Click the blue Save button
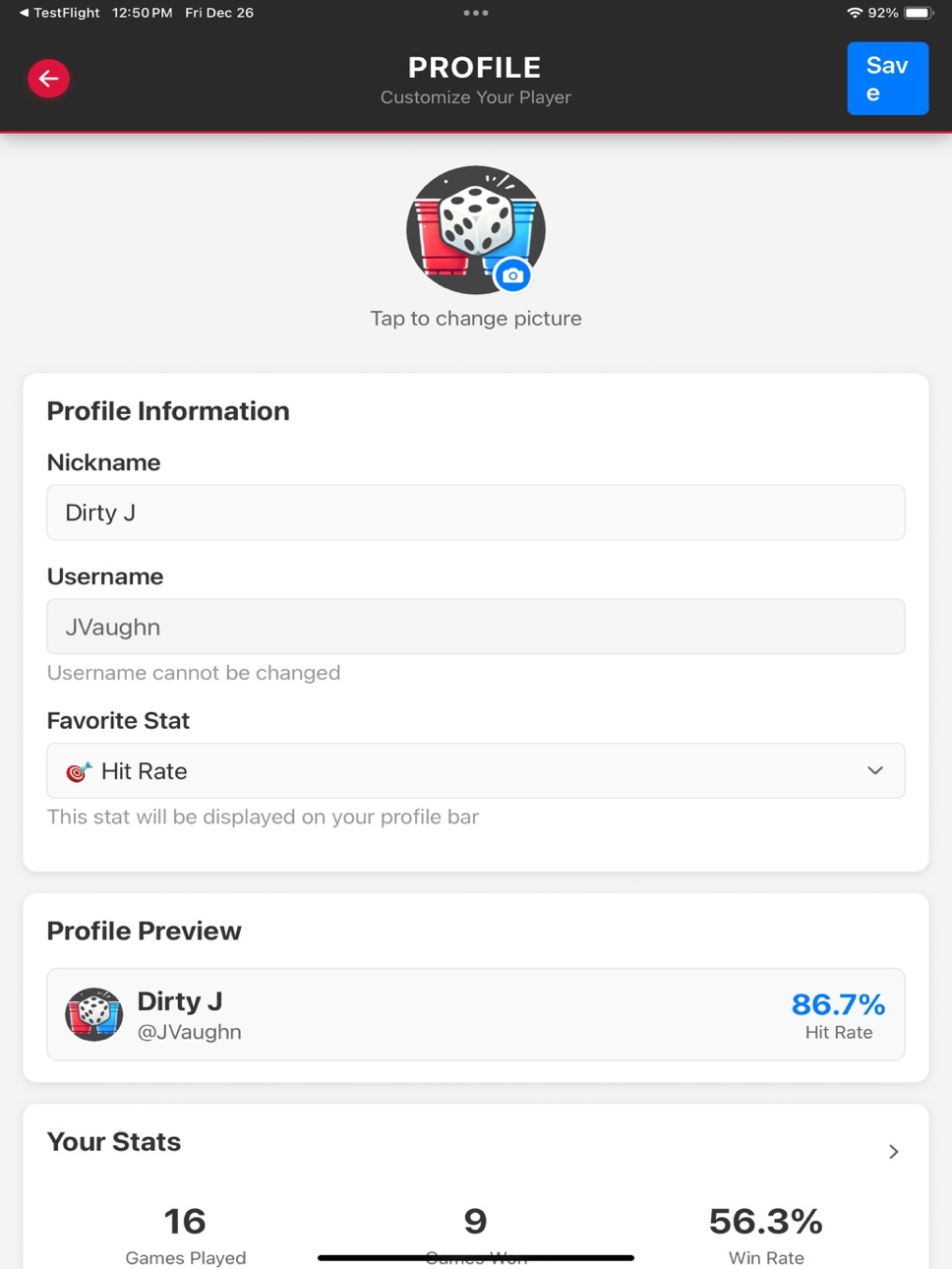 click(x=887, y=79)
